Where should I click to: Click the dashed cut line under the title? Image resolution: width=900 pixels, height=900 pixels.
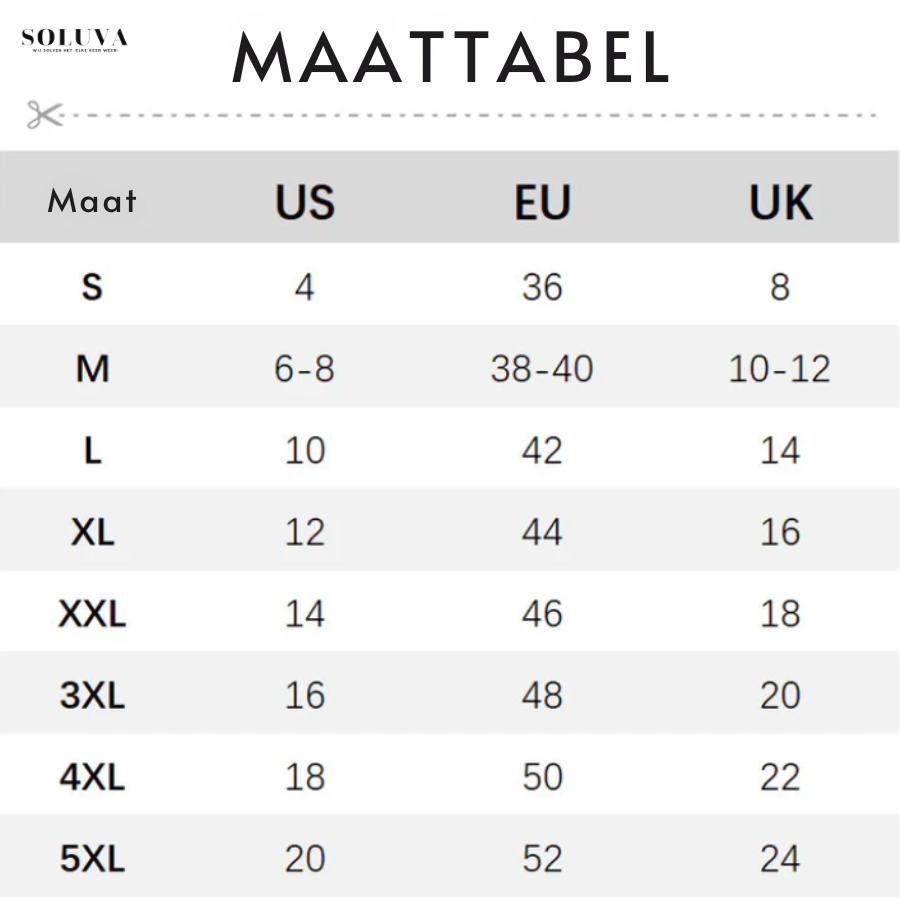470,116
